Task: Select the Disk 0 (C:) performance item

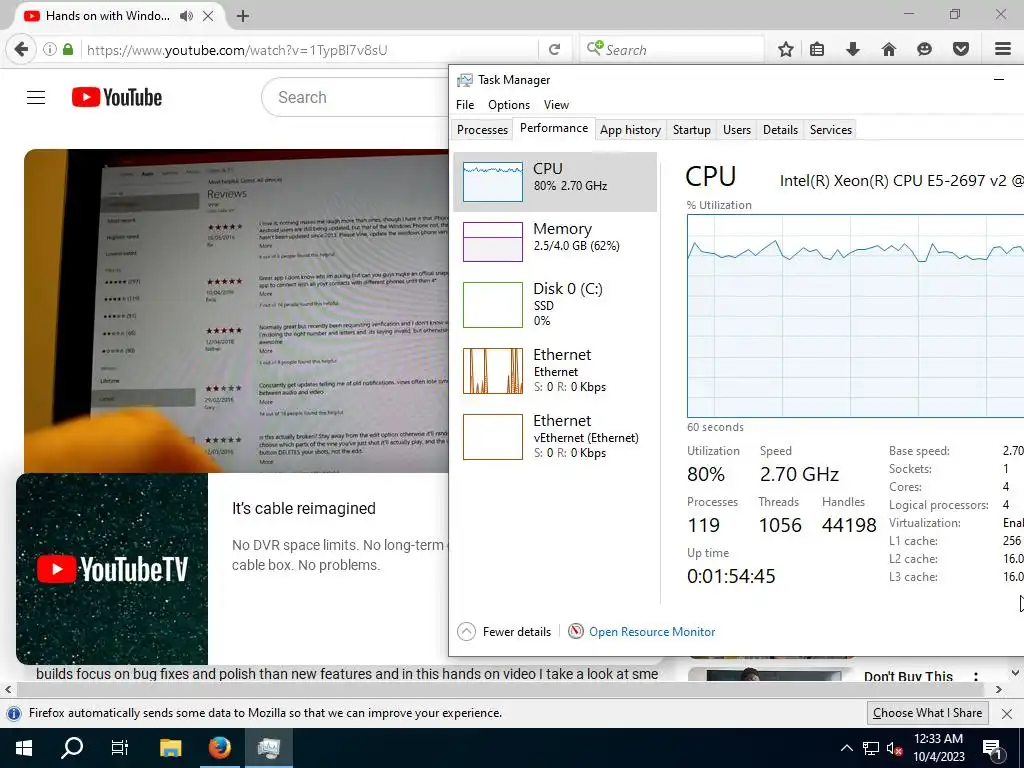Action: click(555, 304)
